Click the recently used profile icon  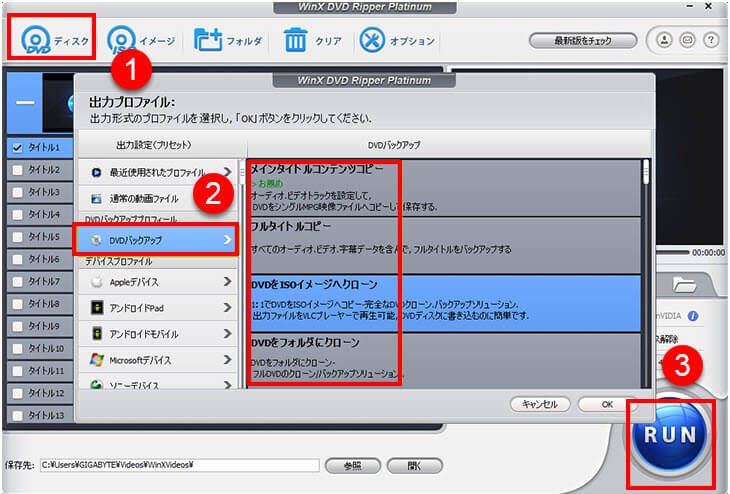pyautogui.click(x=96, y=172)
